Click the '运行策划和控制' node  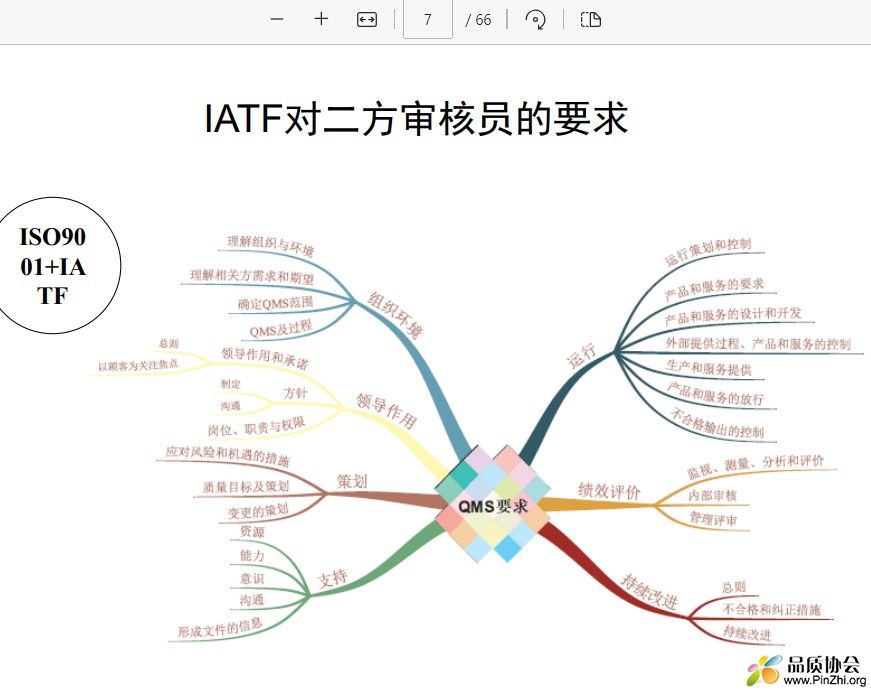(708, 252)
